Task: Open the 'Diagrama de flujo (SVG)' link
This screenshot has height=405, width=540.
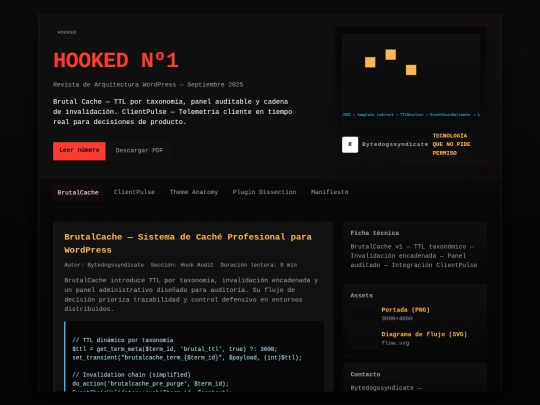Action: (x=424, y=334)
